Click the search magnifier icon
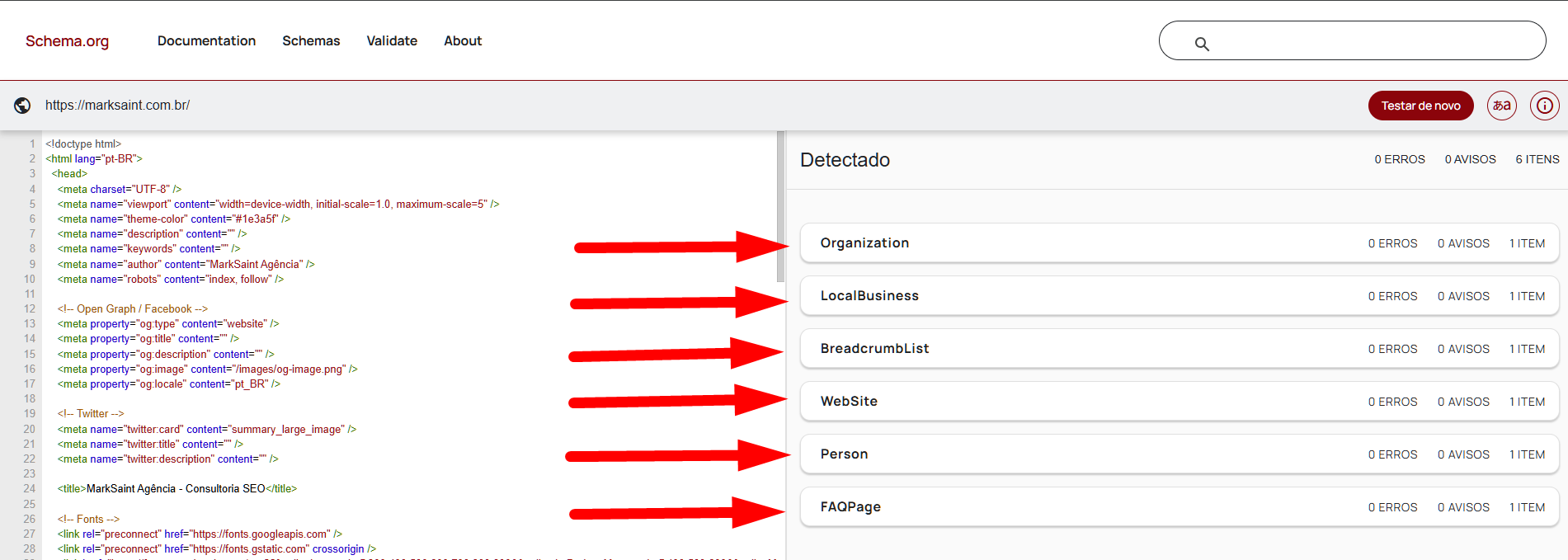 tap(1202, 44)
